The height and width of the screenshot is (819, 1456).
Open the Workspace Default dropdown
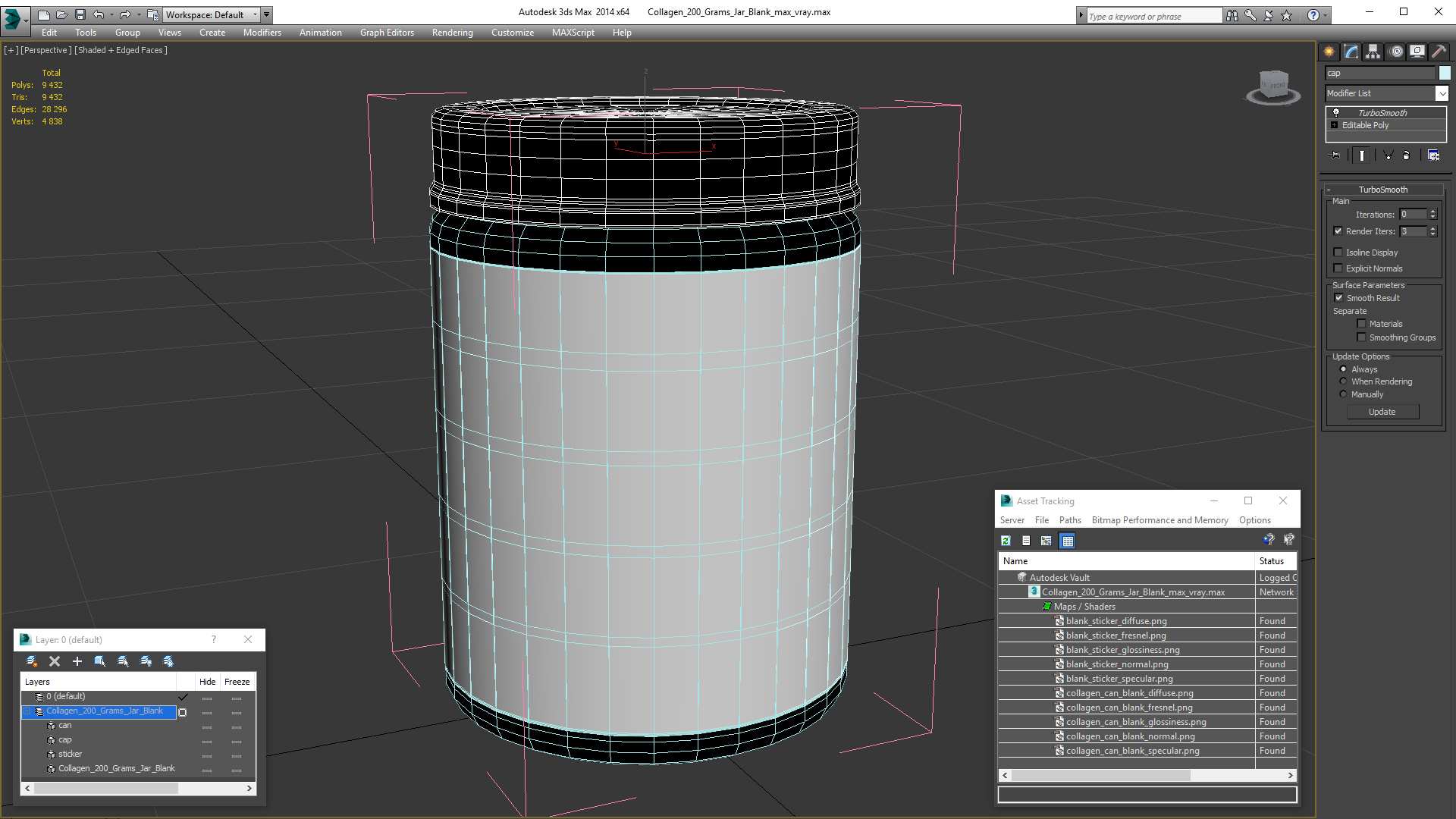[255, 14]
